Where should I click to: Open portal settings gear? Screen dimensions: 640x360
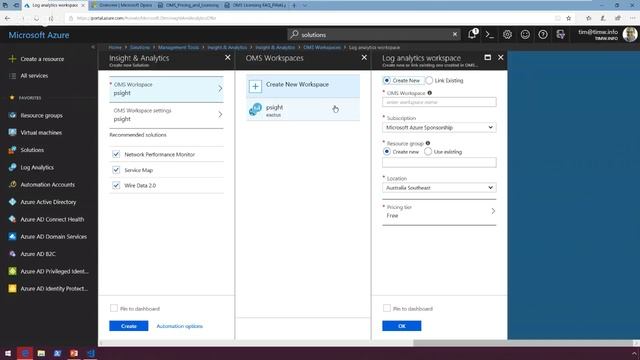click(507, 35)
